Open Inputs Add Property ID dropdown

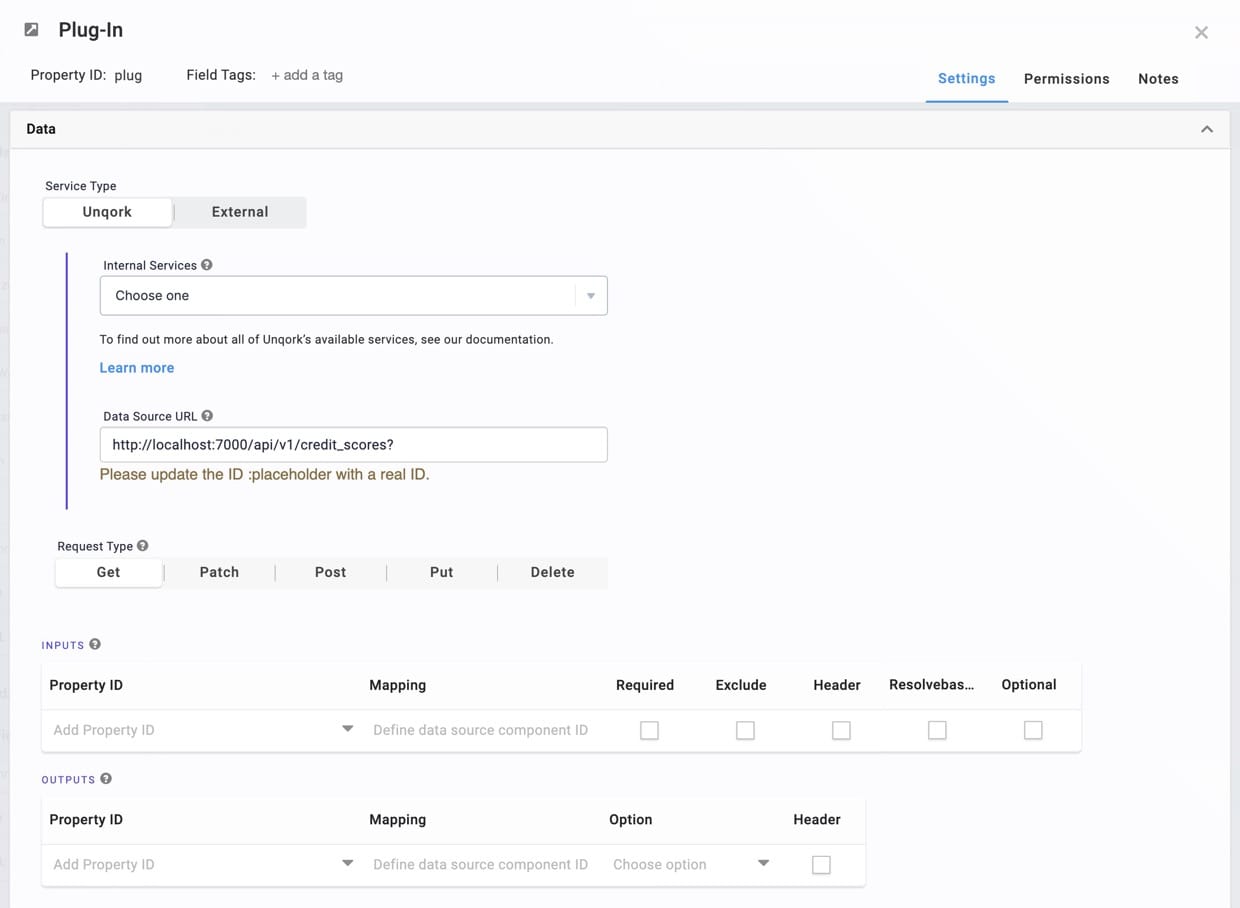coord(347,729)
